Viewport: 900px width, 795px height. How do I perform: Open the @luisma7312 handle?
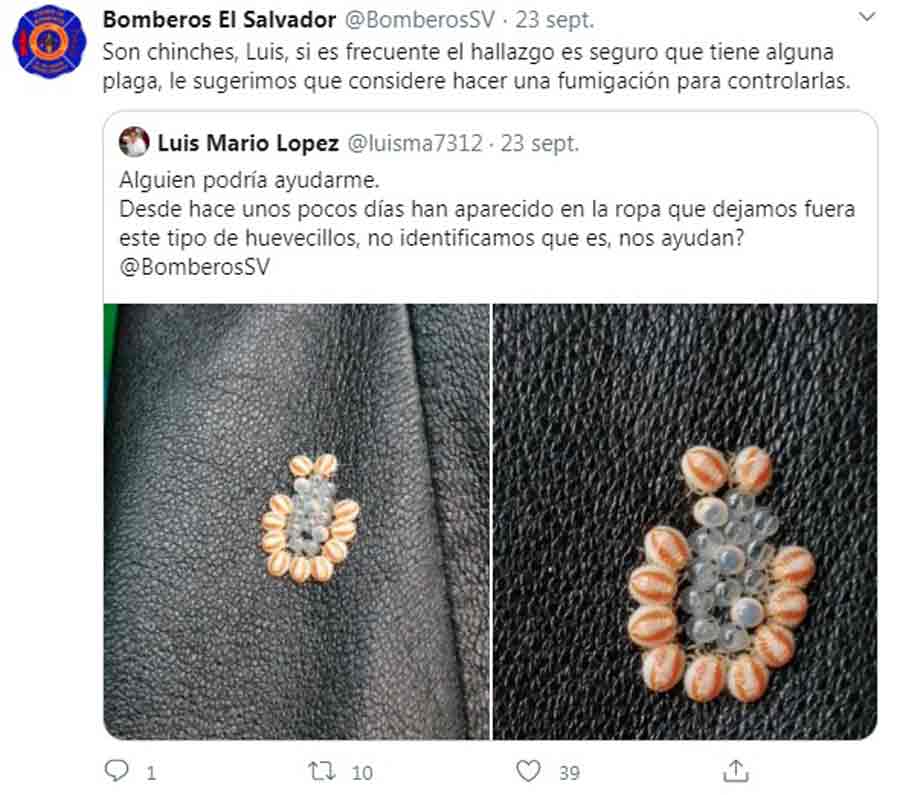[x=415, y=143]
